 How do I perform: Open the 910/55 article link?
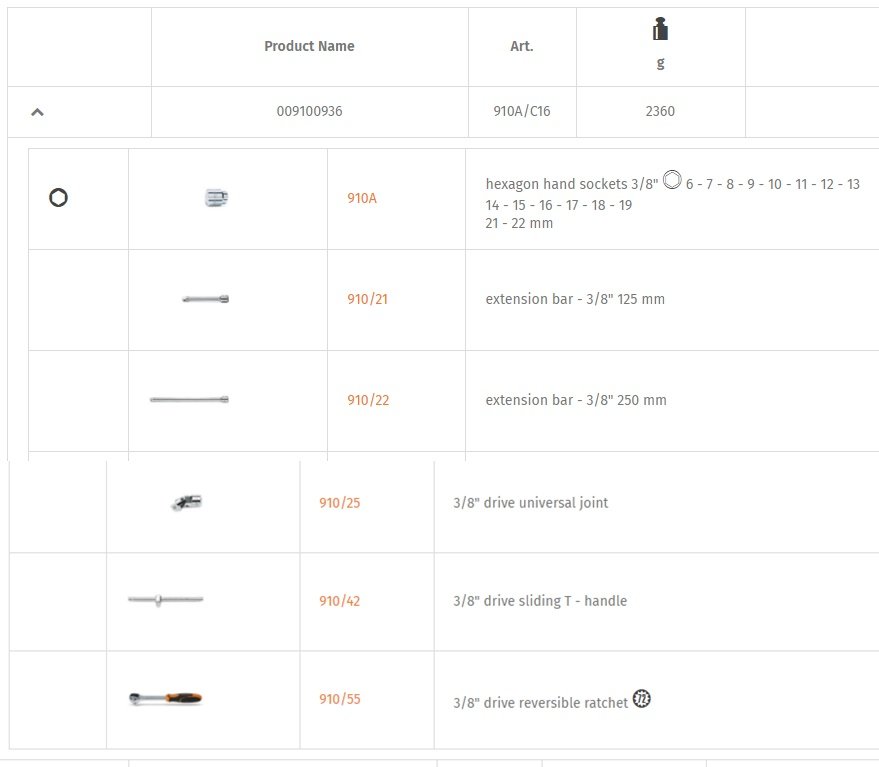click(340, 699)
